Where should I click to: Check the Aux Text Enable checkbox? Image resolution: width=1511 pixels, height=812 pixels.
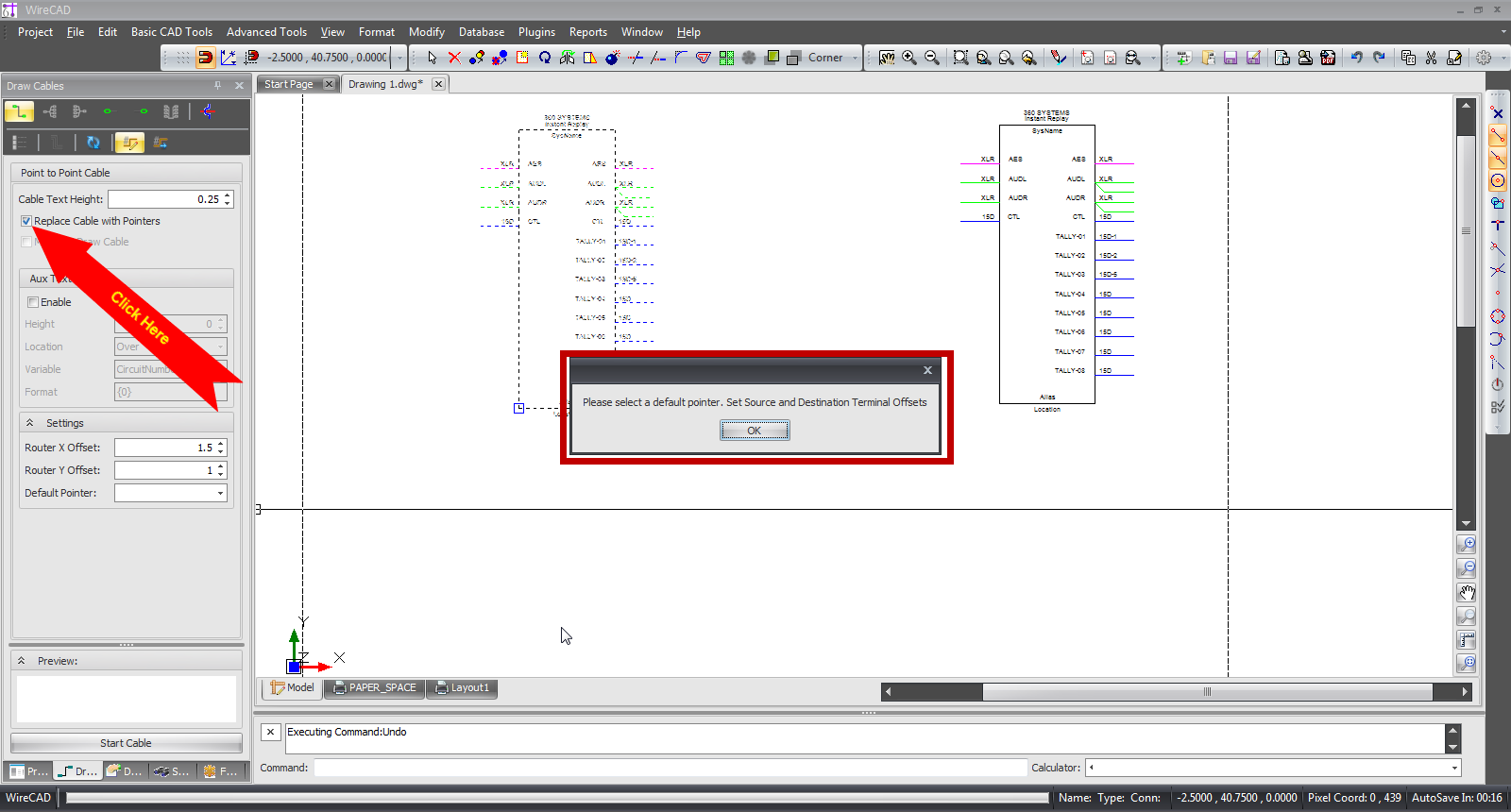pos(33,302)
